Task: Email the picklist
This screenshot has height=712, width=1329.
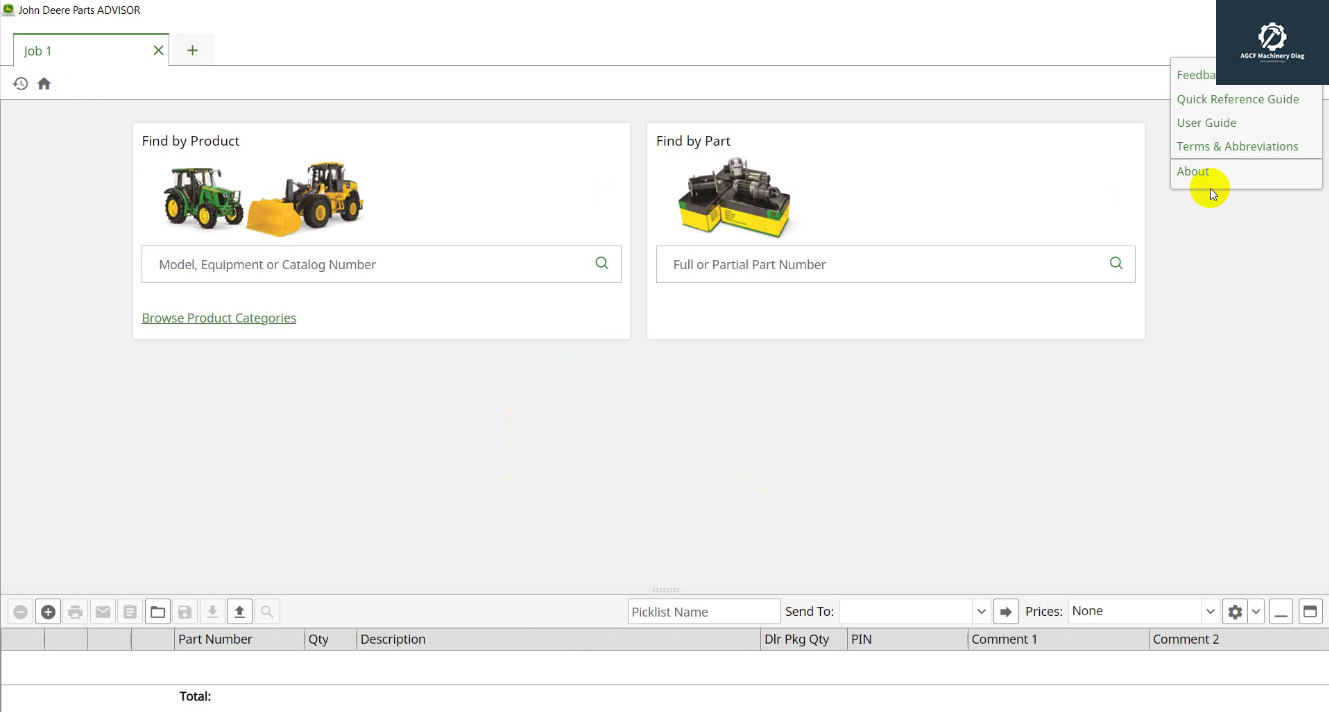Action: (x=103, y=611)
